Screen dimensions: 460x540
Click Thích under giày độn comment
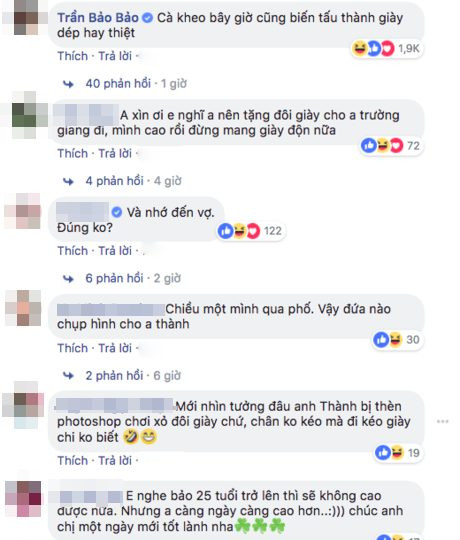click(x=73, y=154)
